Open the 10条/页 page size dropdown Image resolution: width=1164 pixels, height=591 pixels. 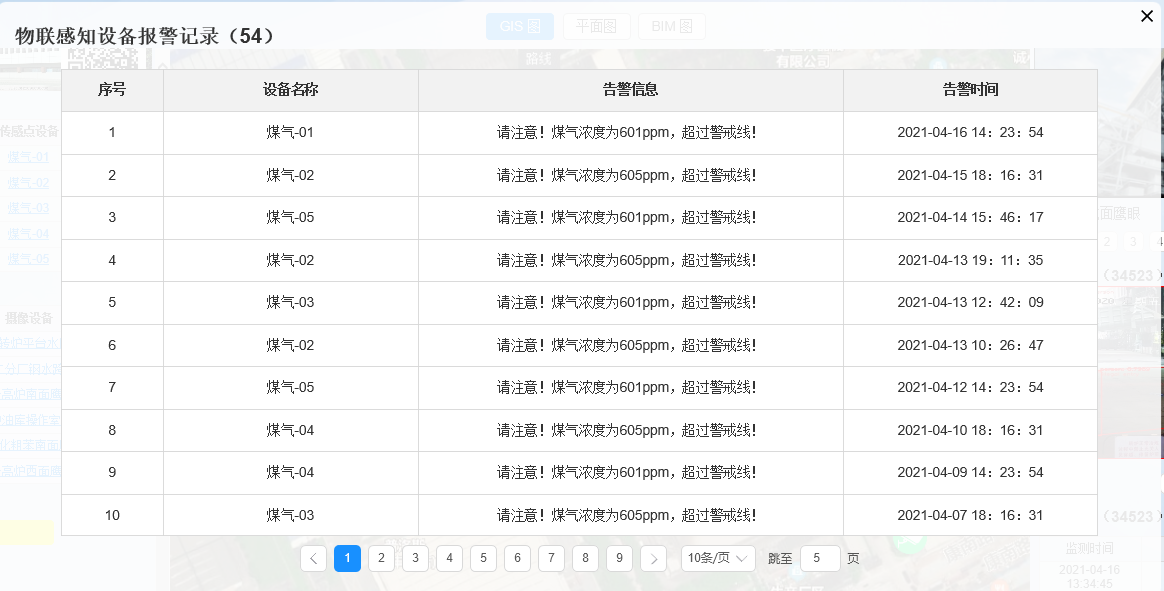pos(718,558)
